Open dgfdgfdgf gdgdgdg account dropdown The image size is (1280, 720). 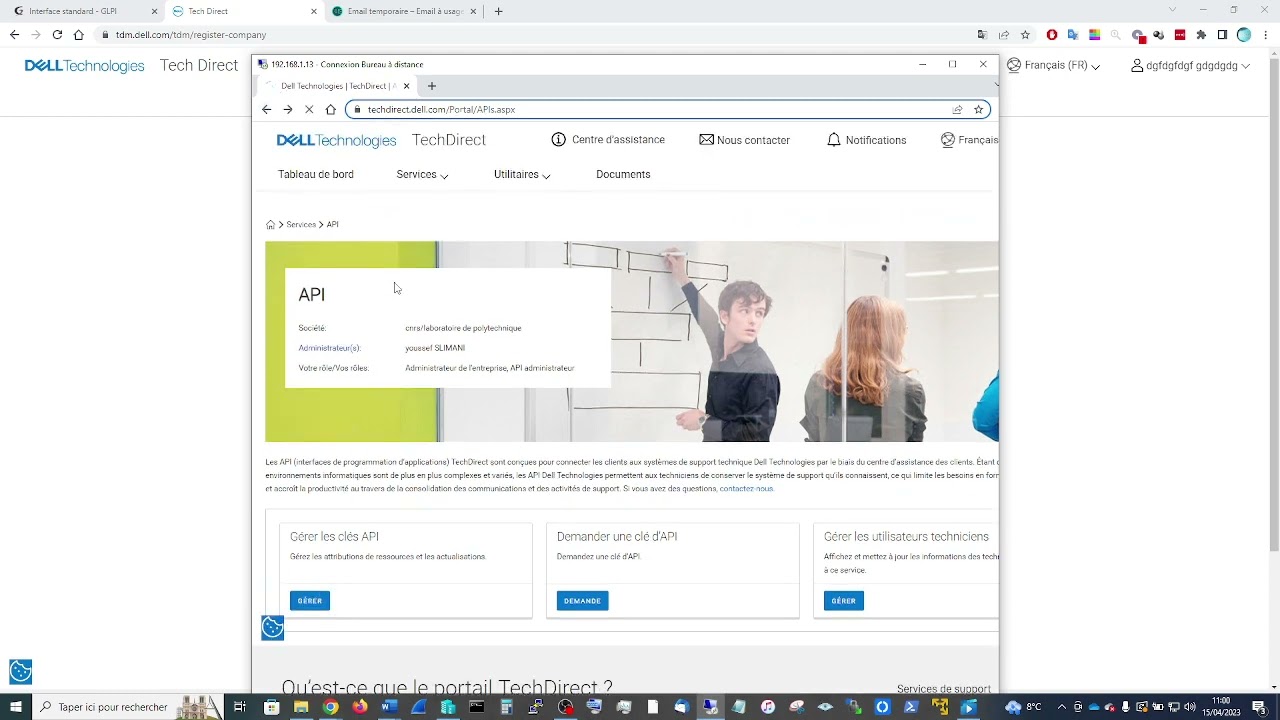[1190, 65]
